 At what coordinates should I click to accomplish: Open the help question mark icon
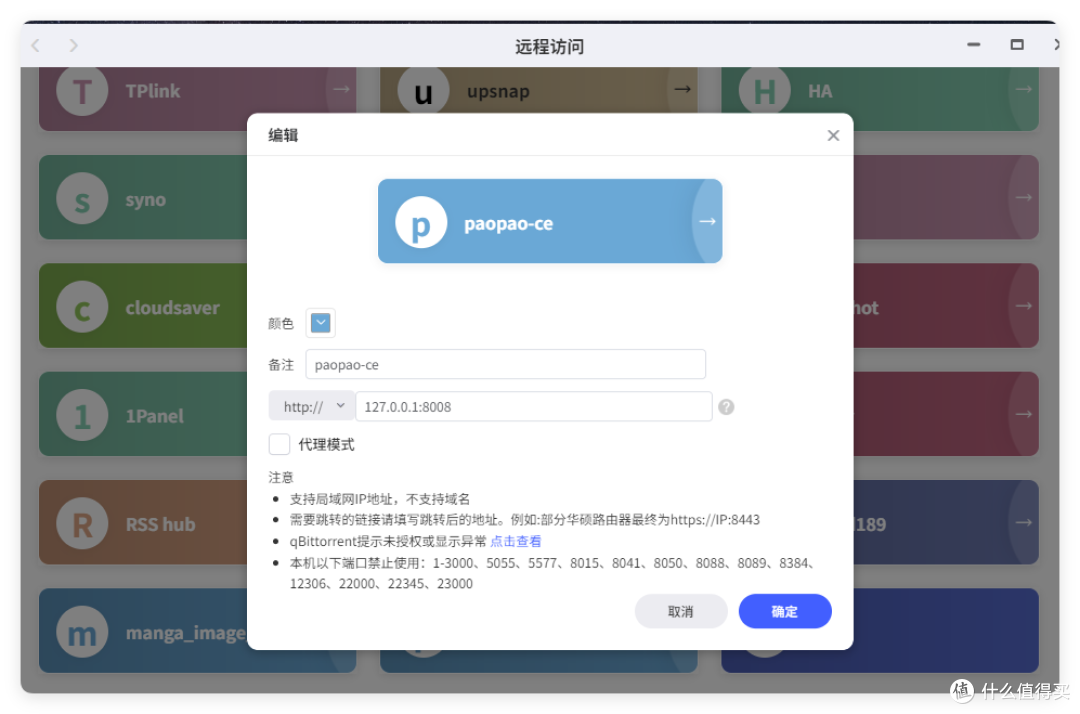726,407
